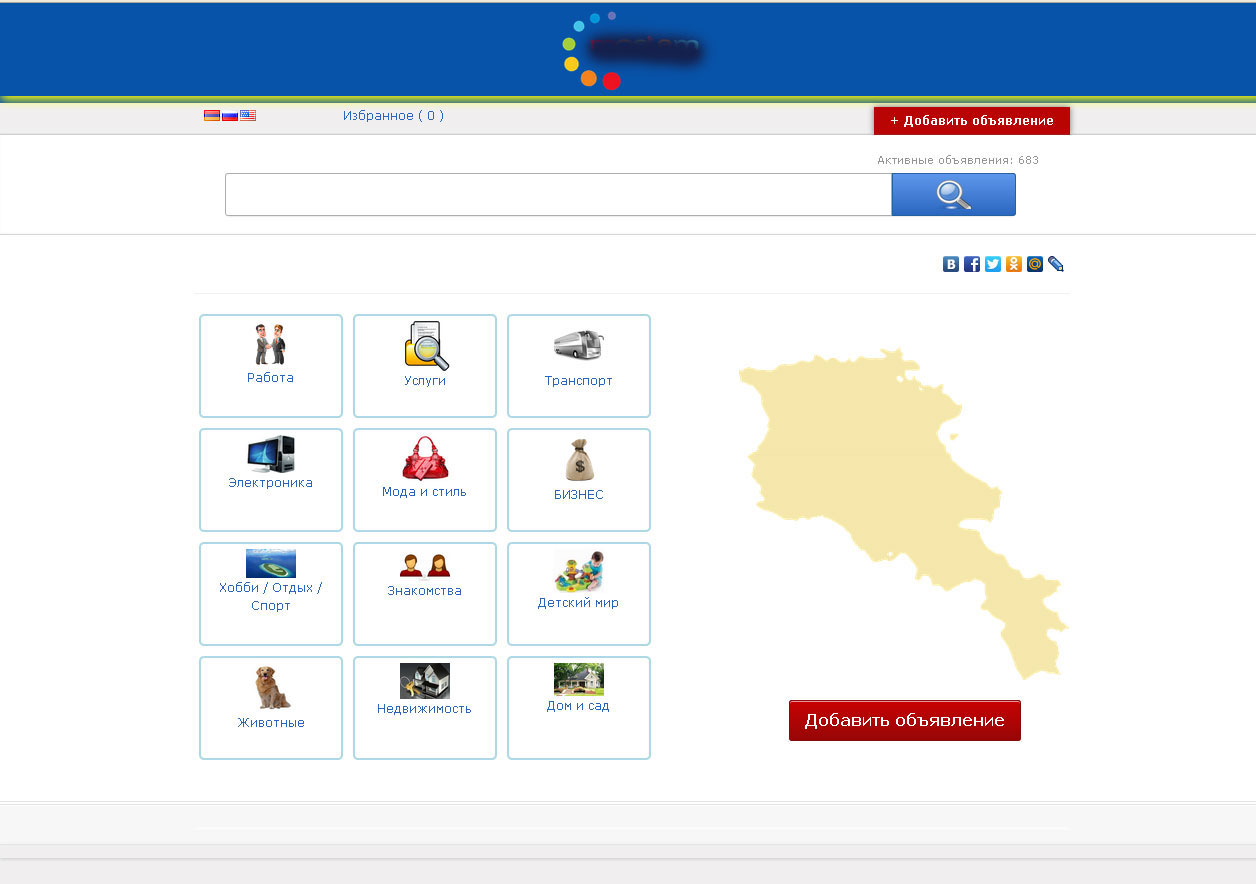Switch language with the Armenian flag
This screenshot has width=1256, height=884.
point(212,116)
